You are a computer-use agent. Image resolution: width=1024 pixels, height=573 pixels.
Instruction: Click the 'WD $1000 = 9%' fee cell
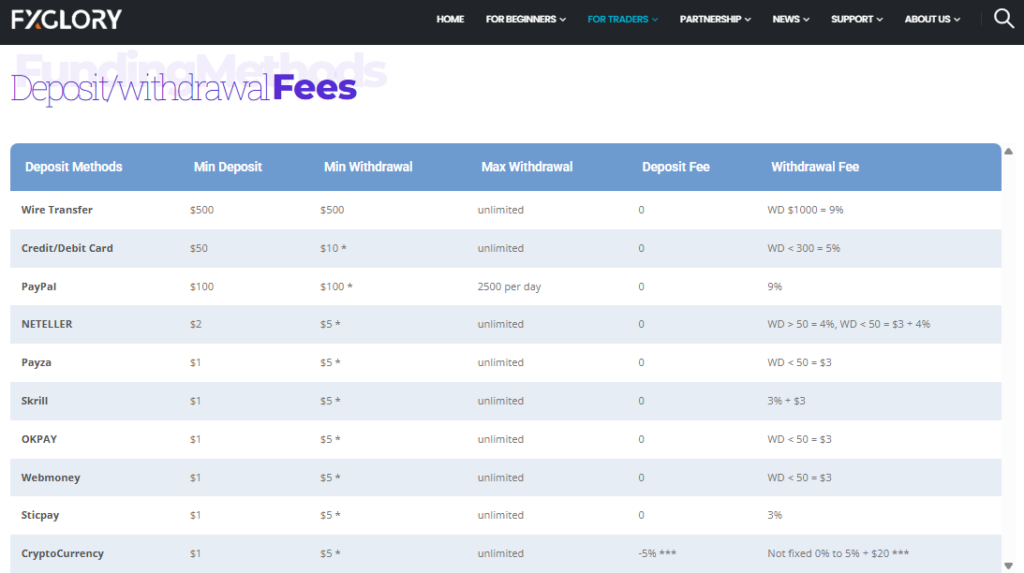[805, 210]
